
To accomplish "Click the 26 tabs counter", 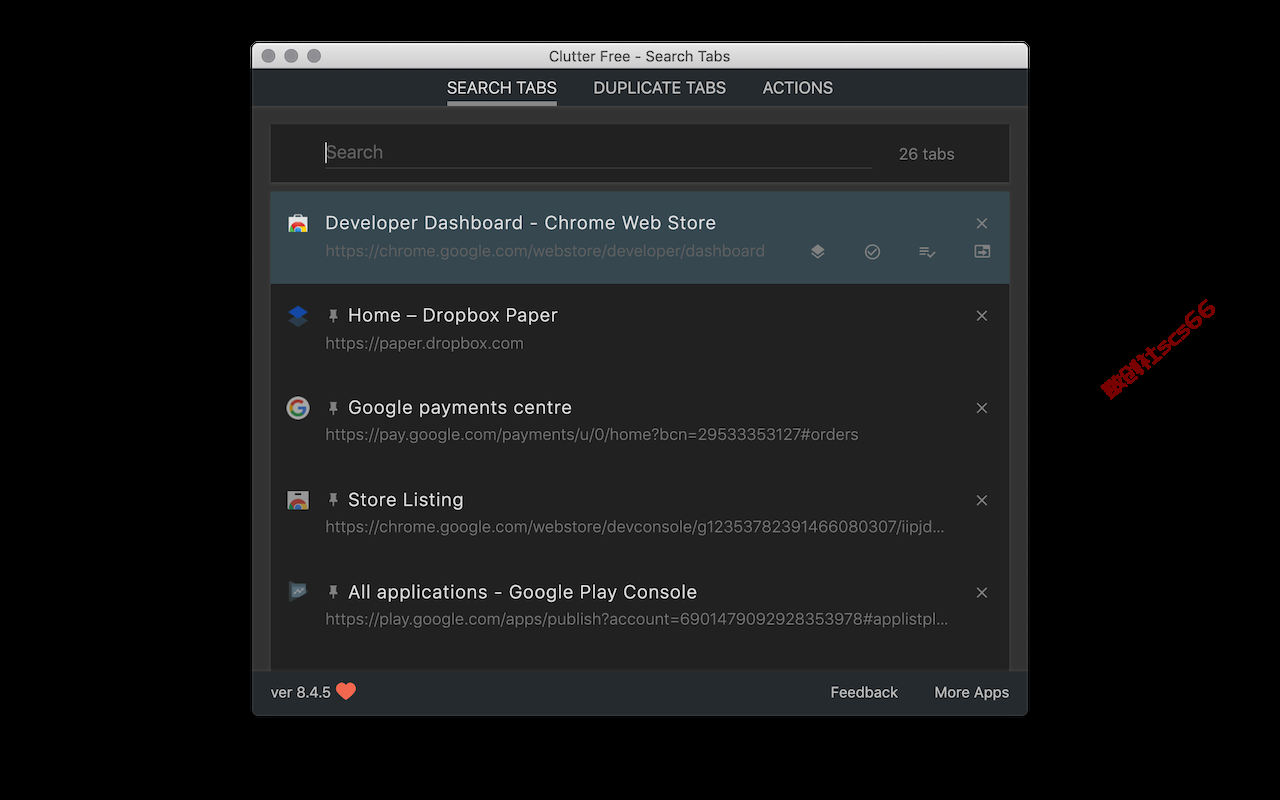I will pos(926,154).
